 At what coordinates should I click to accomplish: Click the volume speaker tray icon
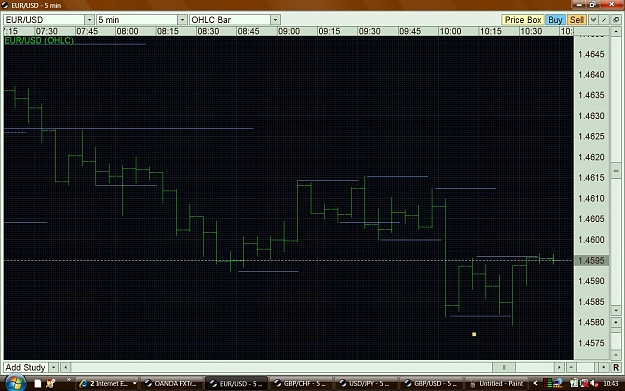pos(594,383)
